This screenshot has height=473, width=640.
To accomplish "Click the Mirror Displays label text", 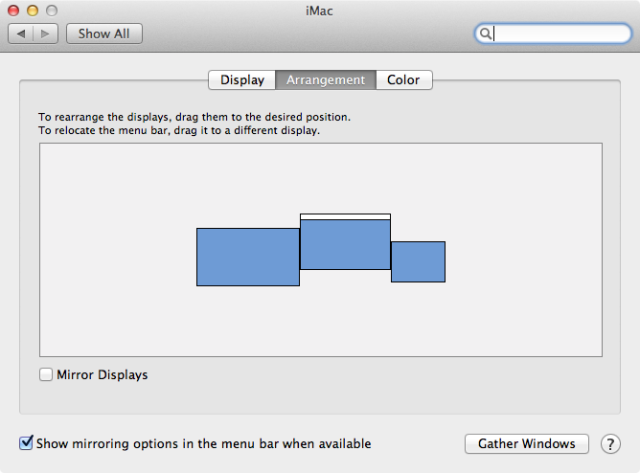I will (102, 375).
